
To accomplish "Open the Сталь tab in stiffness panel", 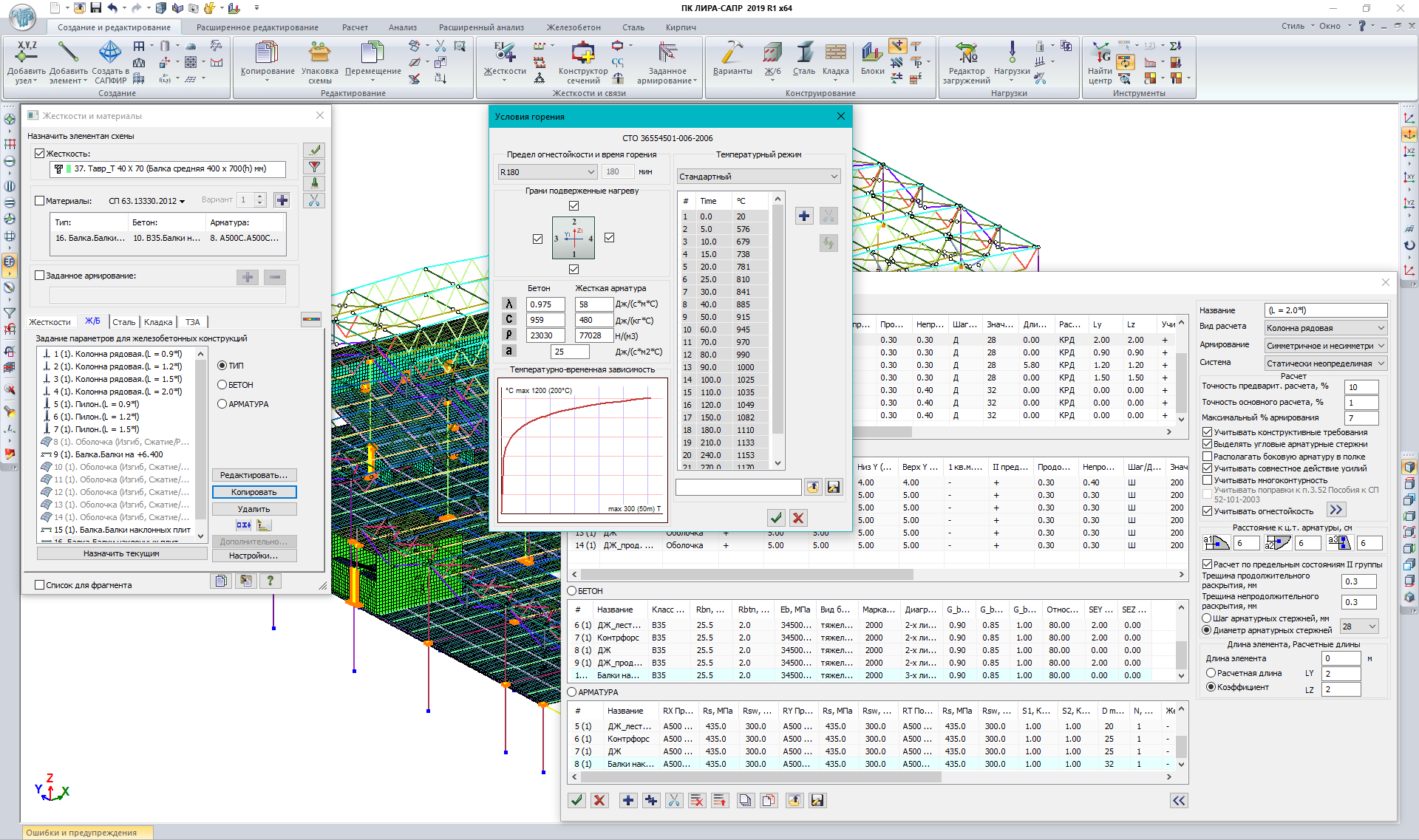I will tap(123, 322).
